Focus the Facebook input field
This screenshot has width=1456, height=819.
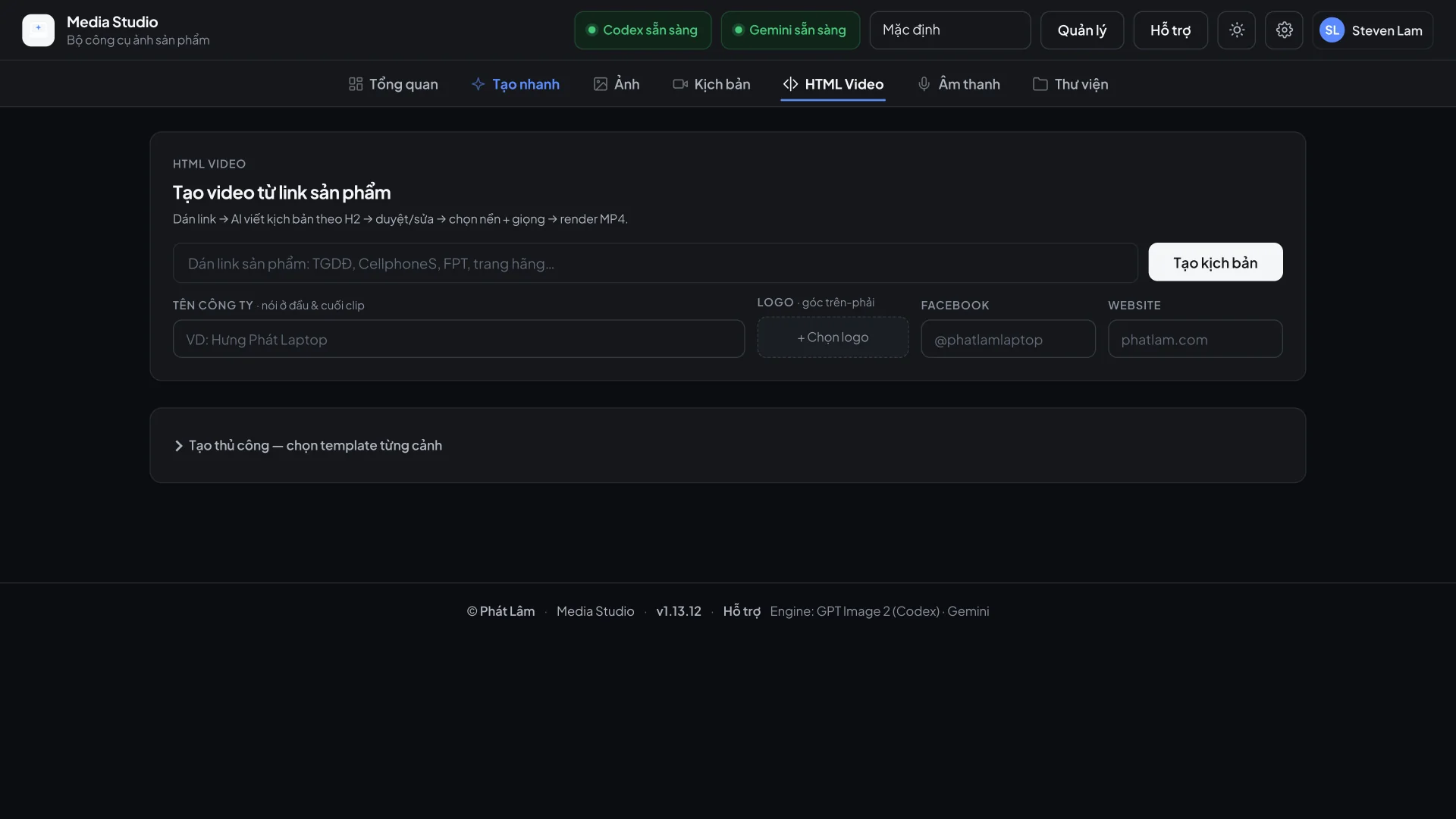(1008, 339)
